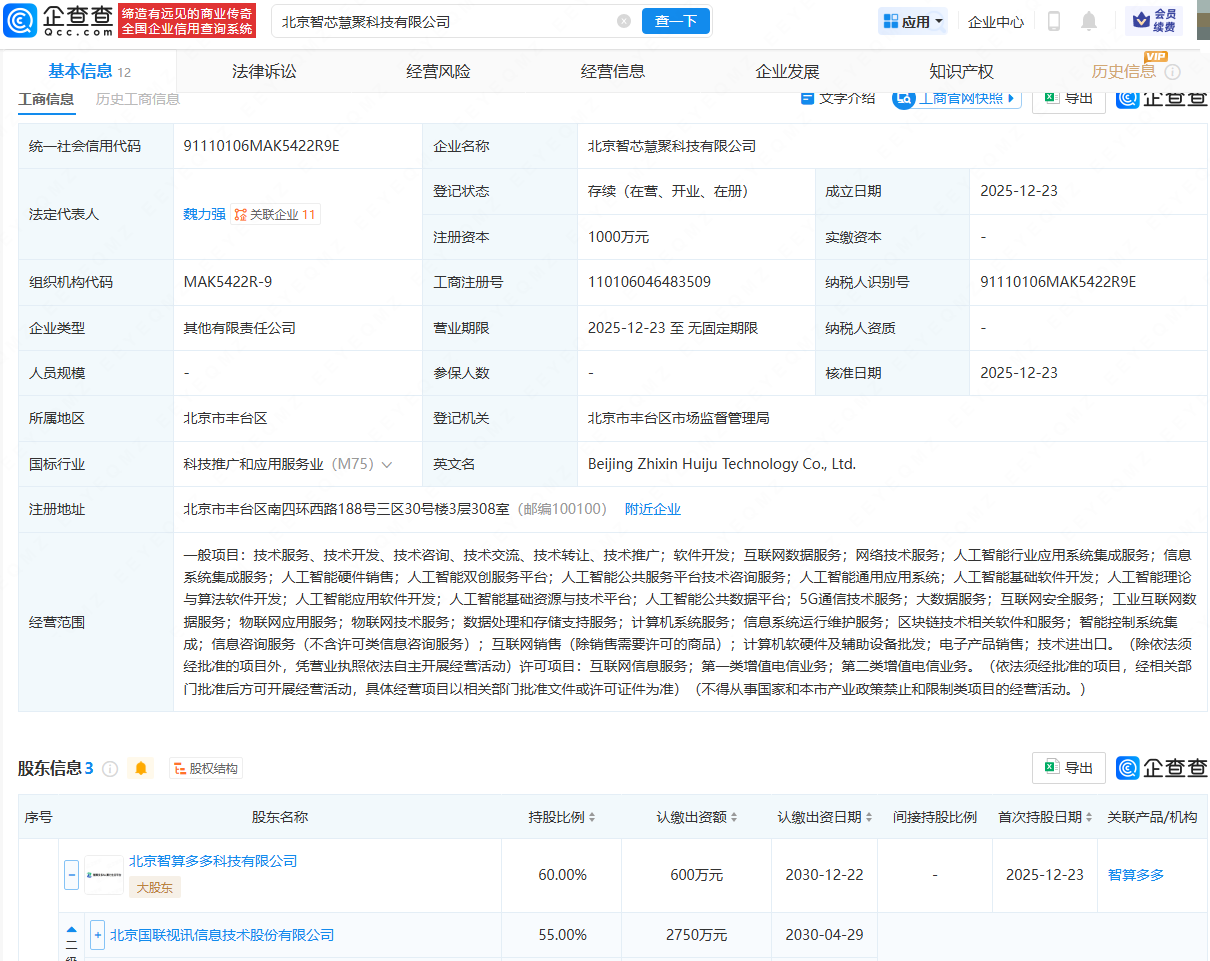This screenshot has height=961, width=1210.
Task: Open the 应用 dropdown menu
Action: (x=912, y=21)
